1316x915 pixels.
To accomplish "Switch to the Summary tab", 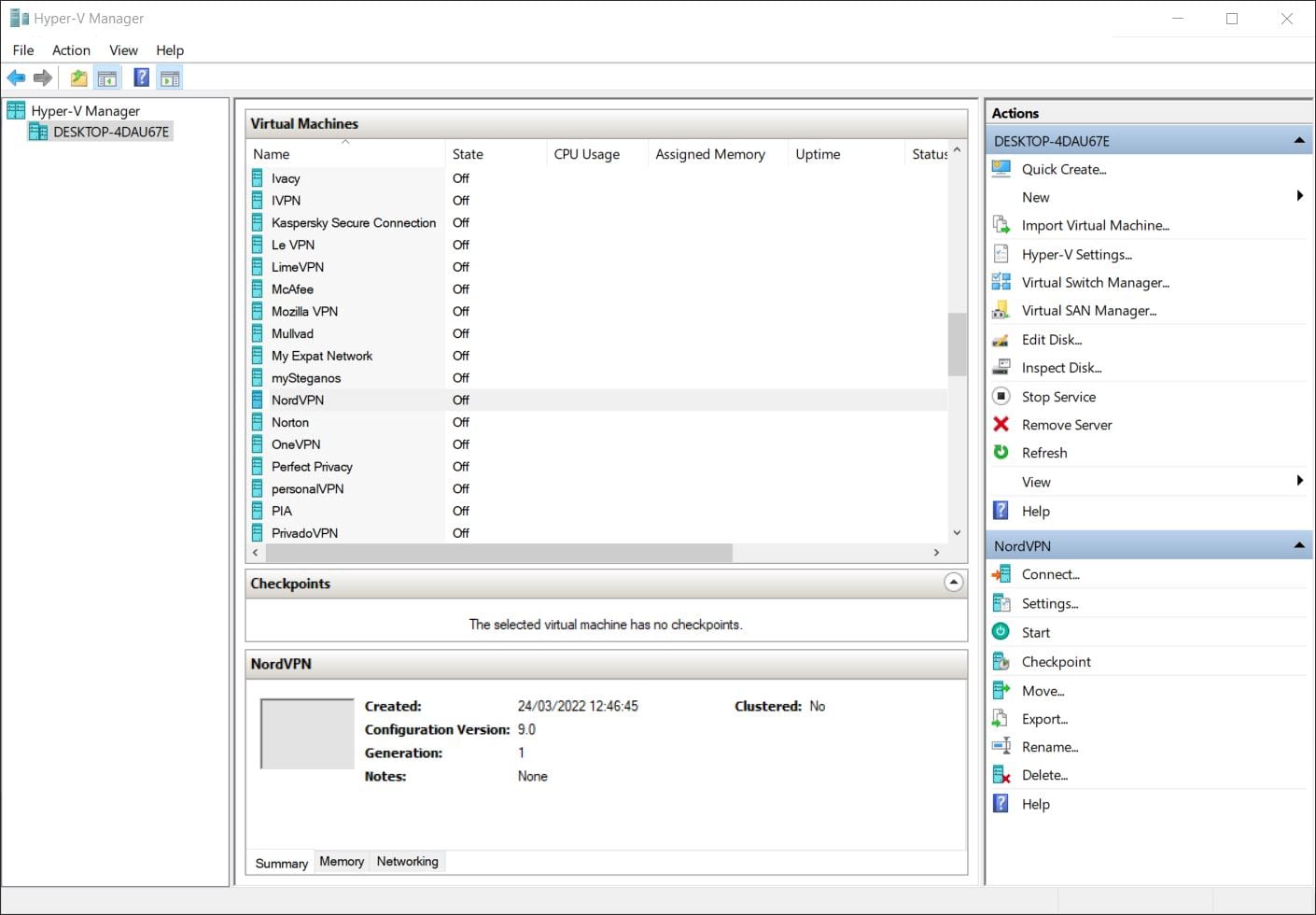I will (x=281, y=863).
